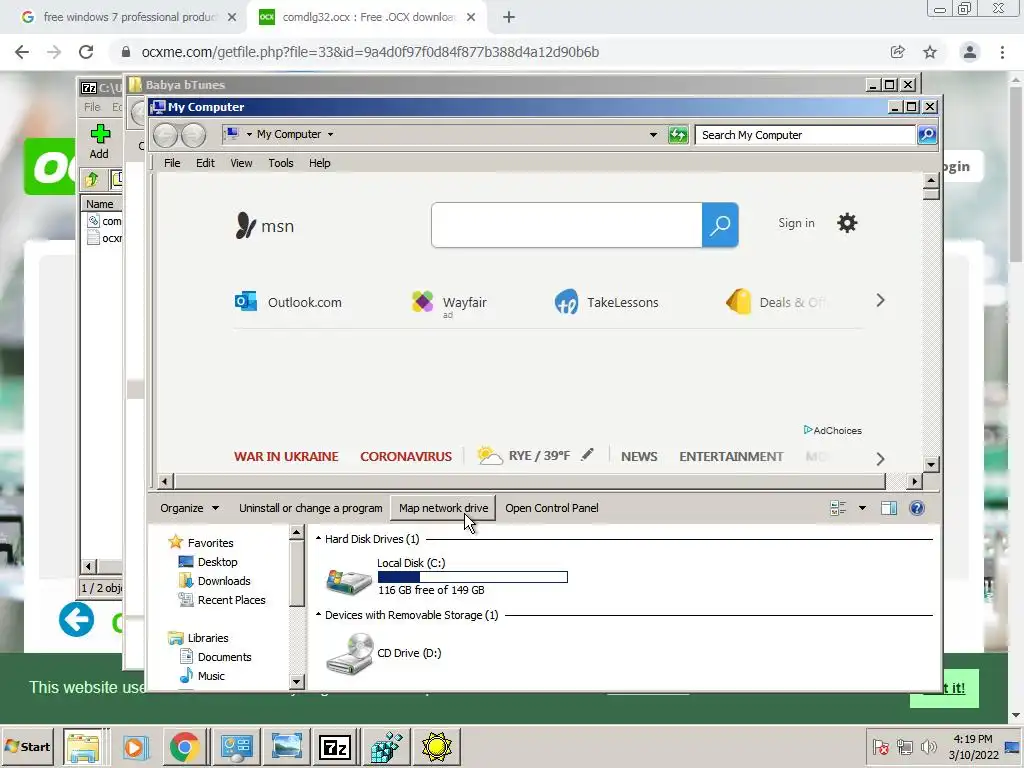Click the help question mark icon in Explorer

click(917, 508)
